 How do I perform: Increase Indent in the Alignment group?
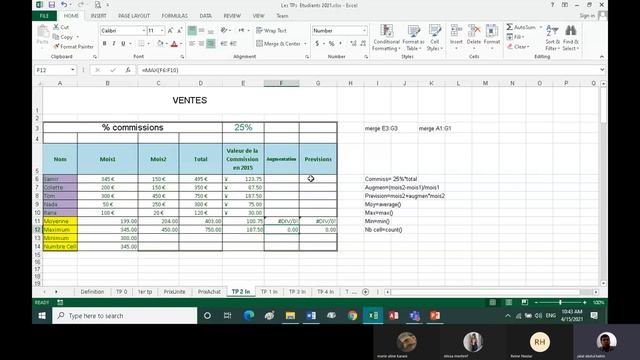(x=233, y=44)
